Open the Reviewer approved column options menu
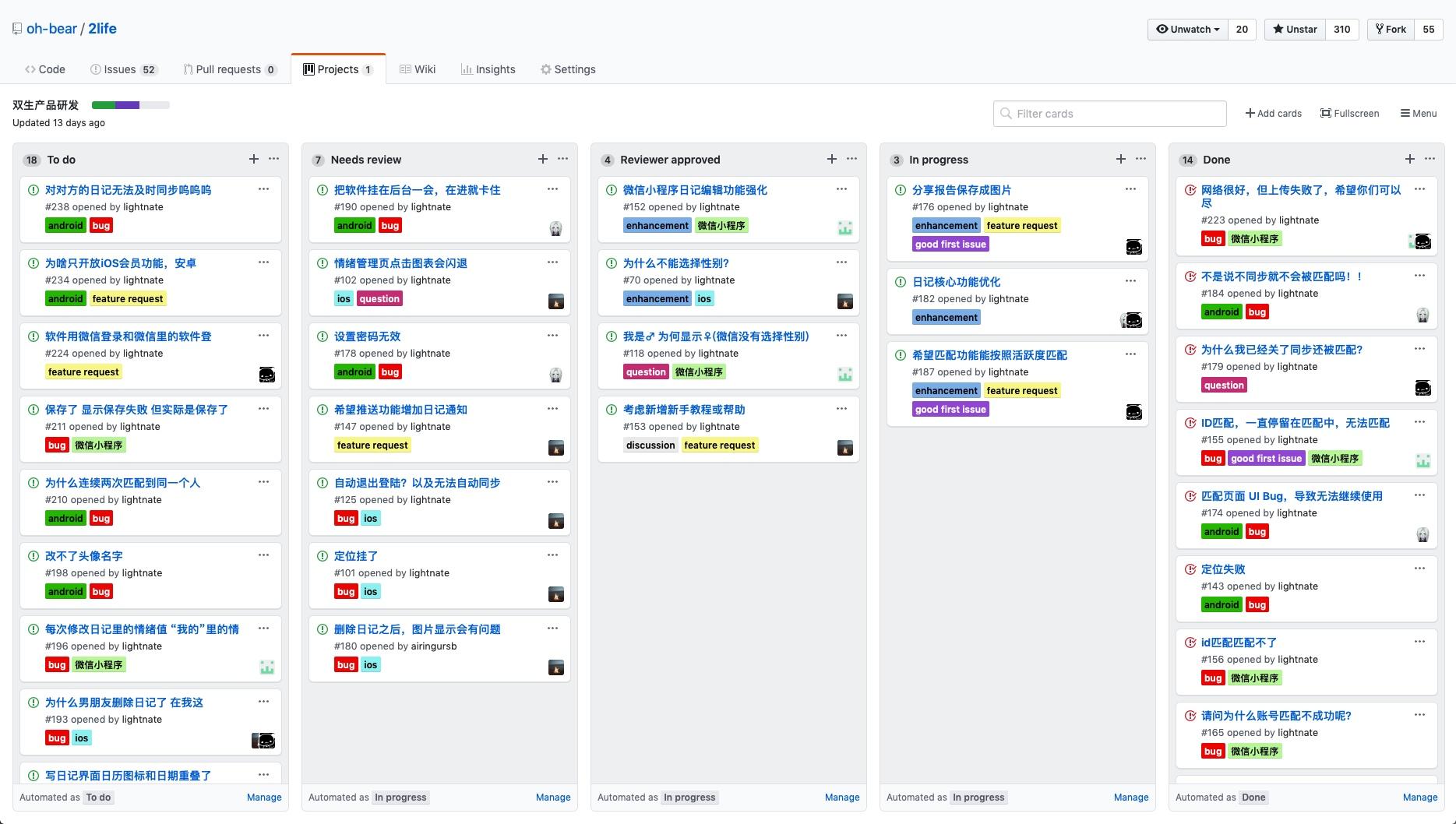Screen dimensions: 1456x824 852,159
